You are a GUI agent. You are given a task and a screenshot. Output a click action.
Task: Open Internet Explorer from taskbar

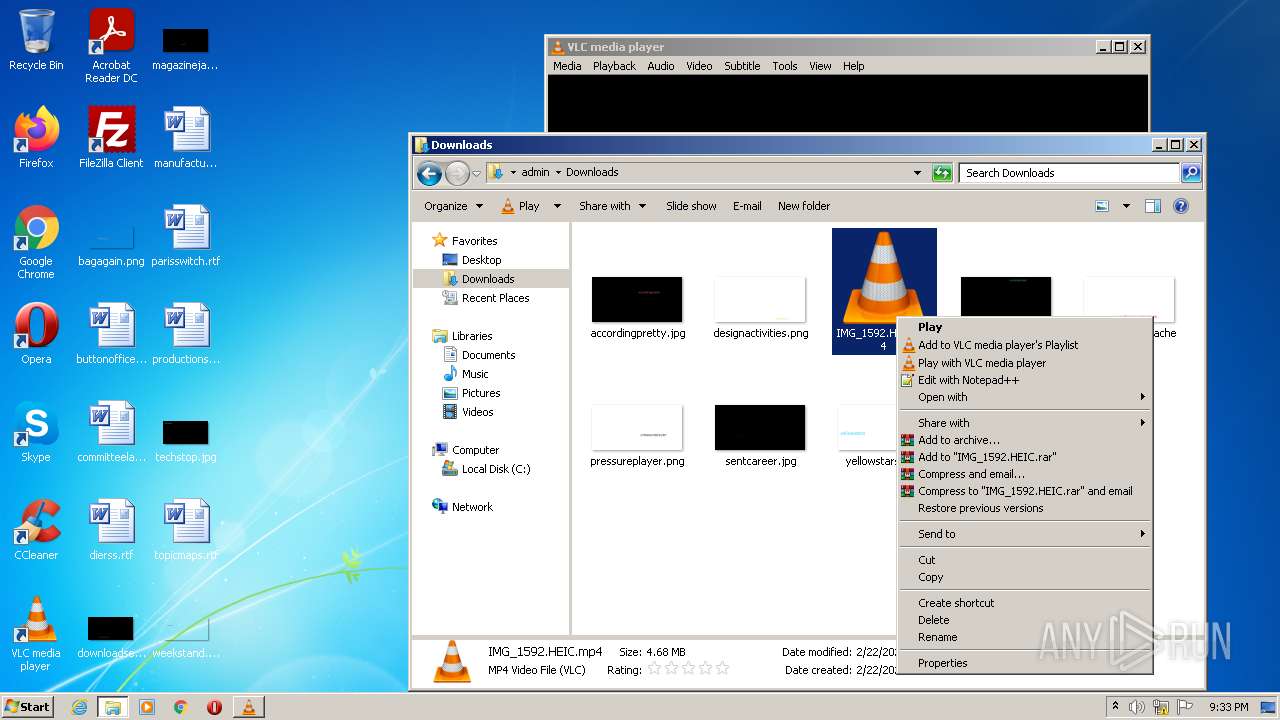point(80,707)
